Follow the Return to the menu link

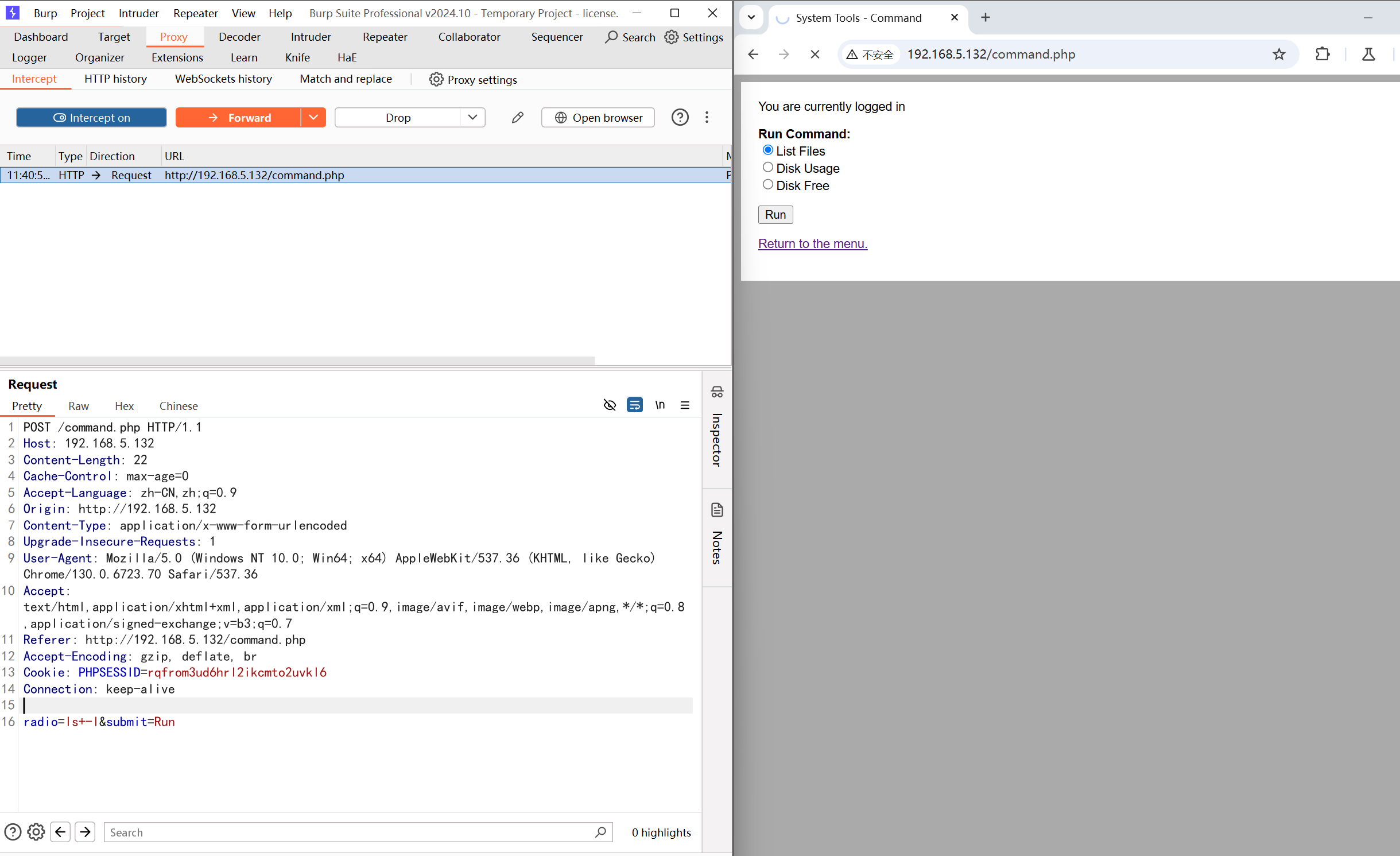(813, 244)
